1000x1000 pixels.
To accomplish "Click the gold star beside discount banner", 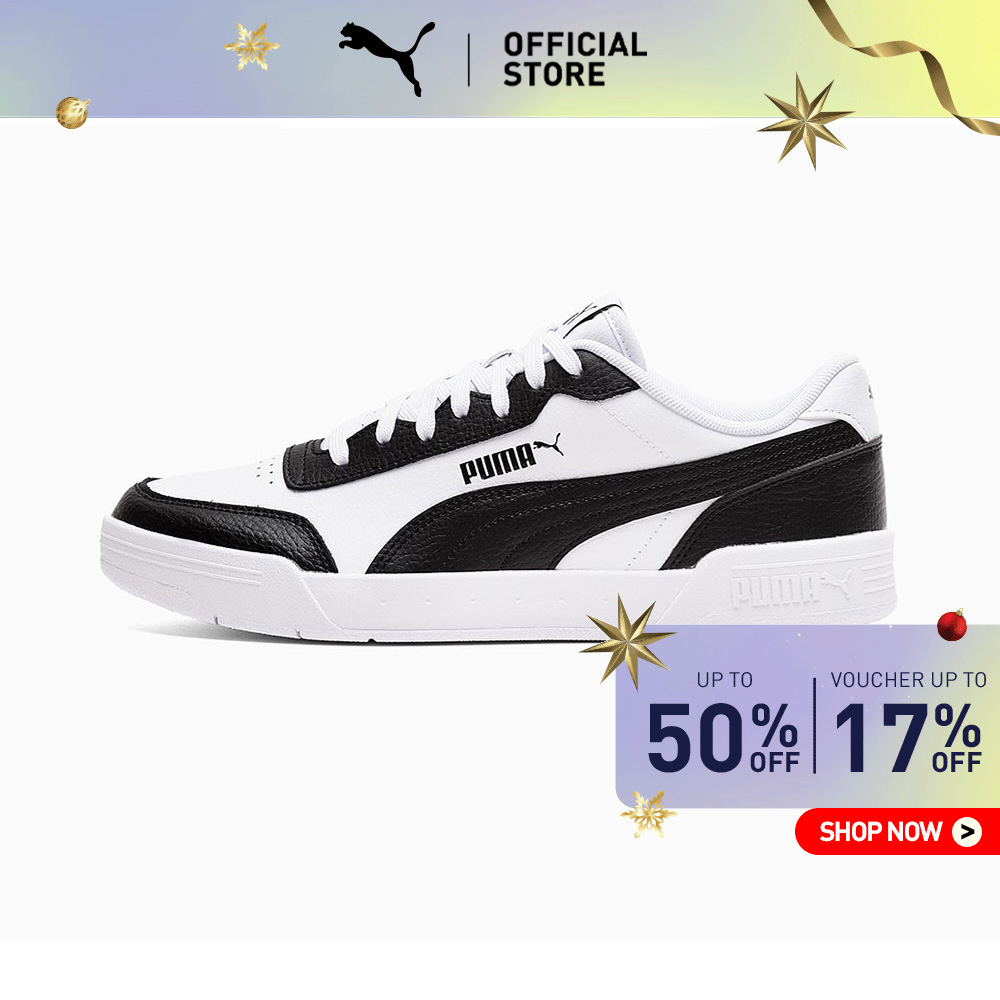I will coord(627,642).
